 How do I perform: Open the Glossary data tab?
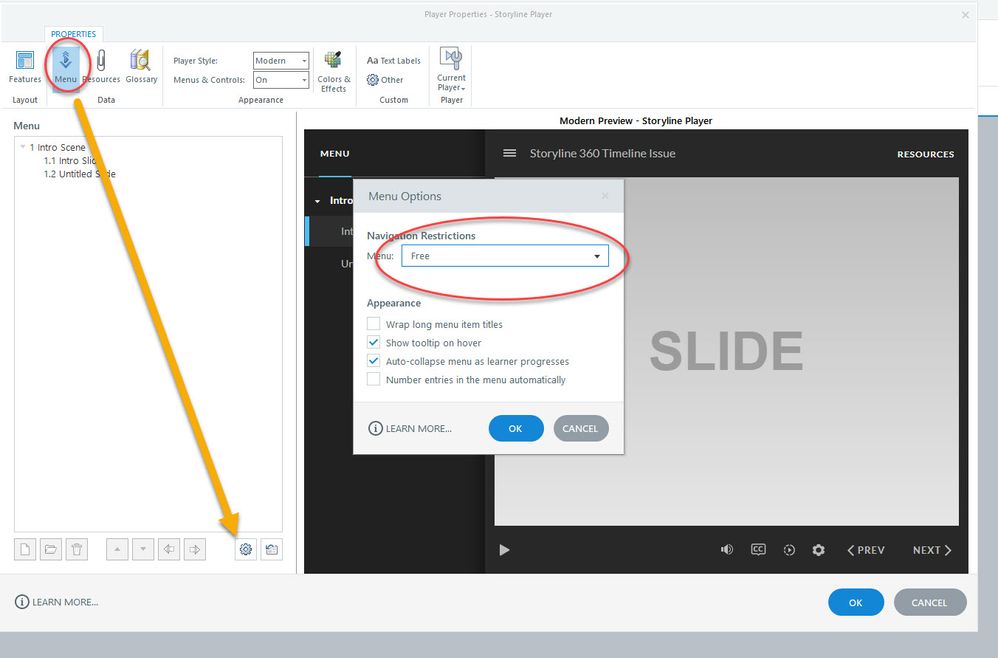[x=141, y=66]
